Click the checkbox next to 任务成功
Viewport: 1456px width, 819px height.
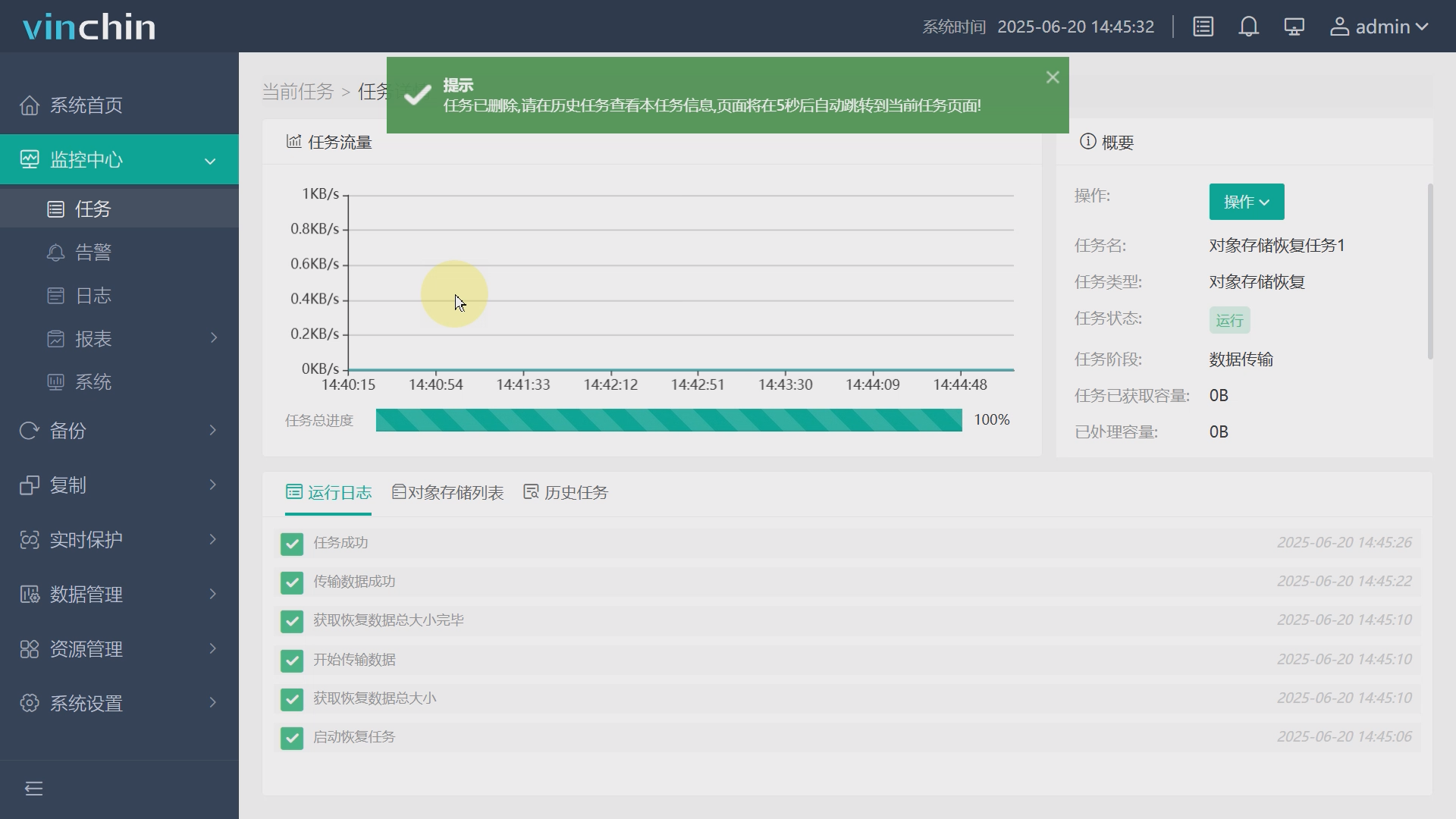click(292, 544)
